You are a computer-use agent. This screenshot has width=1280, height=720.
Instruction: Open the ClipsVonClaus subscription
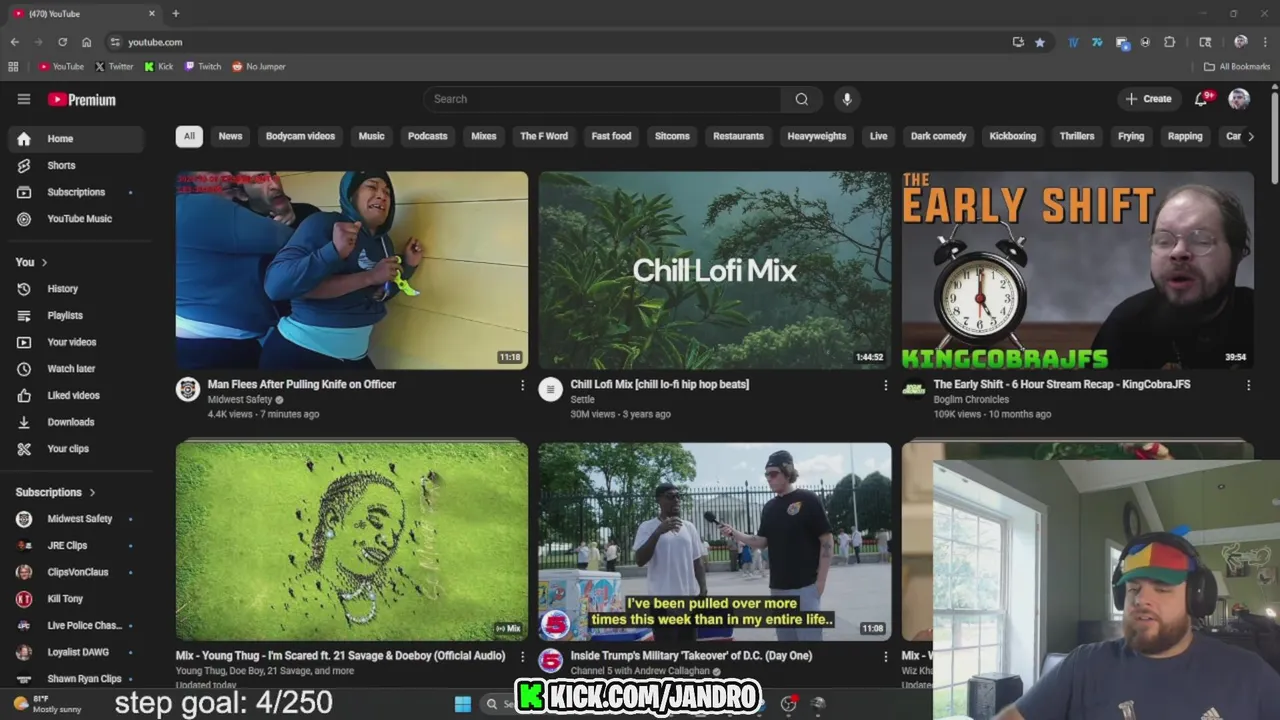point(76,572)
